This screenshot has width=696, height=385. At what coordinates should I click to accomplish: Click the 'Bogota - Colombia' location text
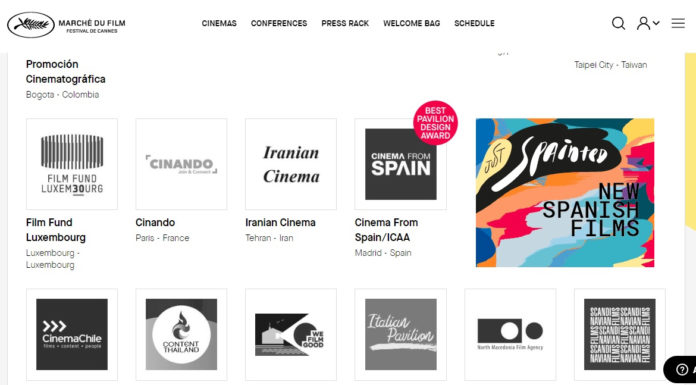pyautogui.click(x=63, y=95)
